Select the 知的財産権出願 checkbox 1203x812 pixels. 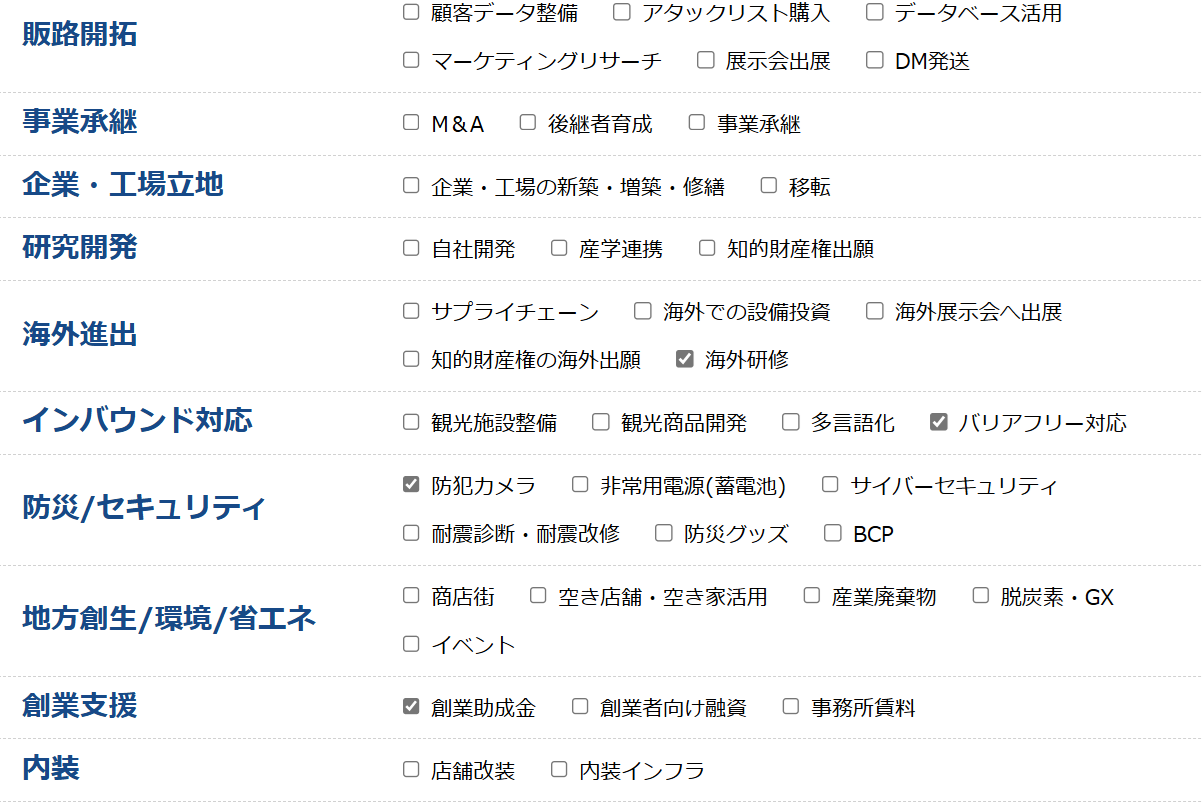(707, 248)
